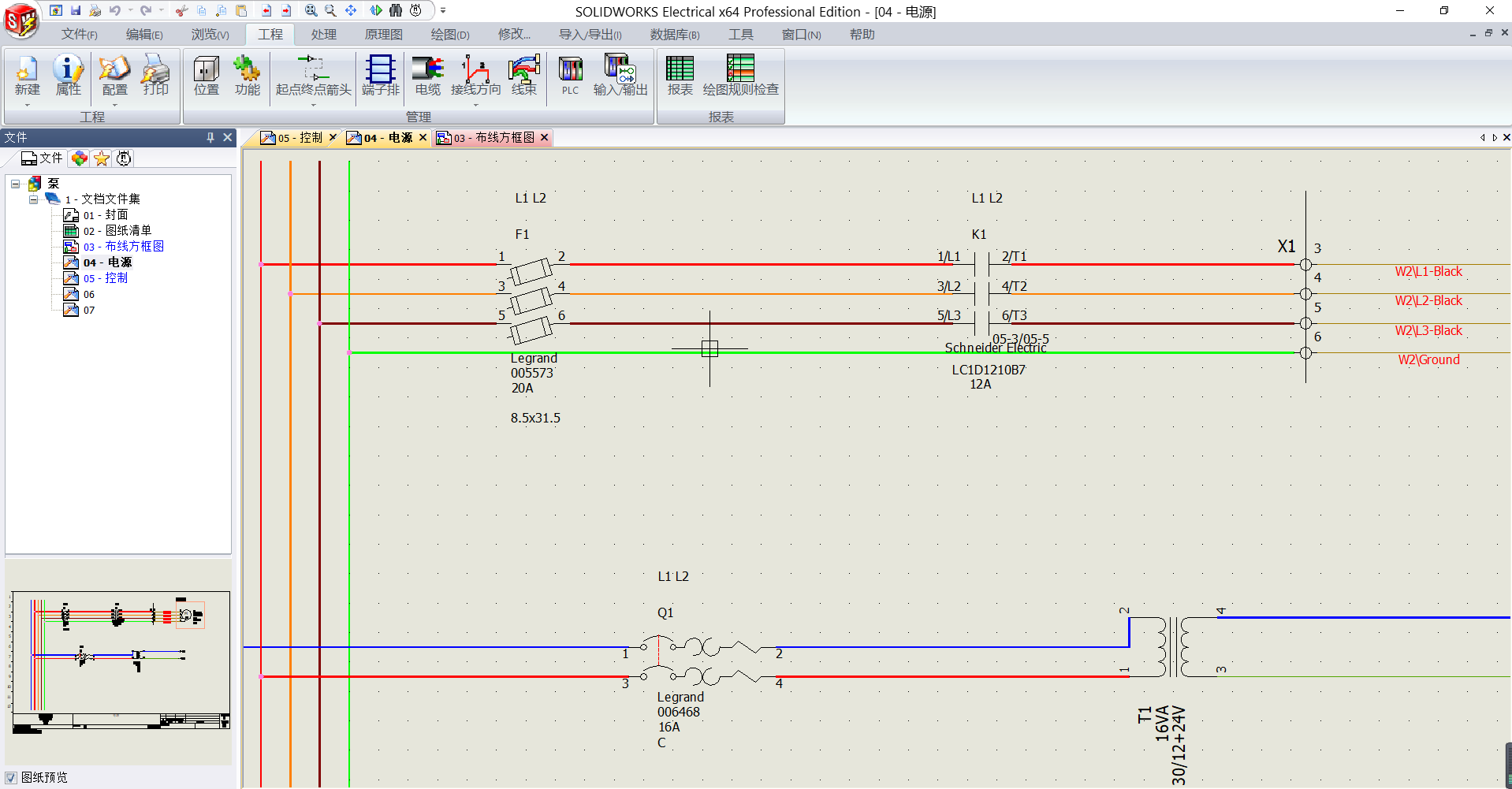Click the Save icon in quick access toolbar

click(x=76, y=10)
